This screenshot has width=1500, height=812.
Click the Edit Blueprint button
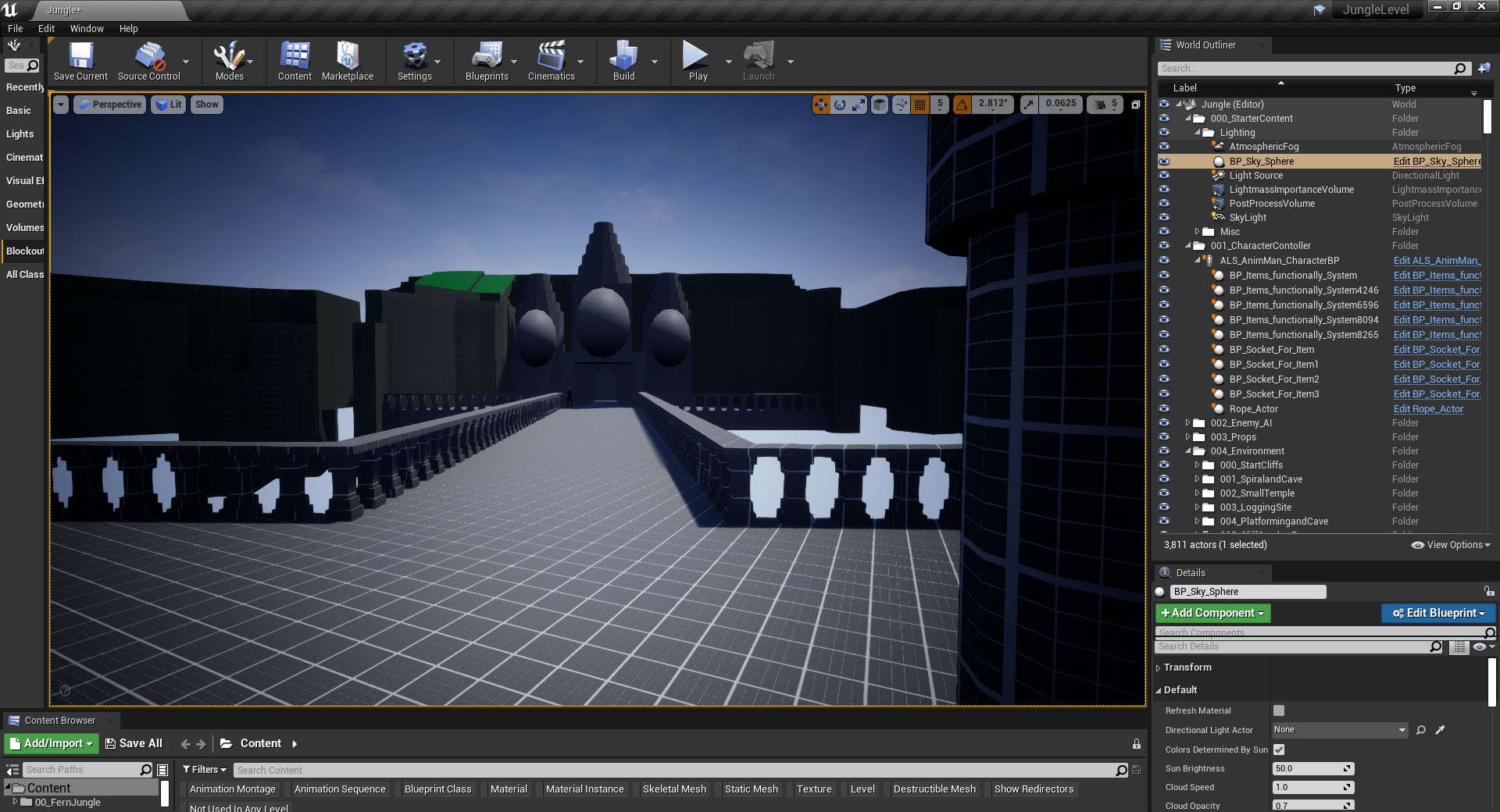pos(1437,614)
